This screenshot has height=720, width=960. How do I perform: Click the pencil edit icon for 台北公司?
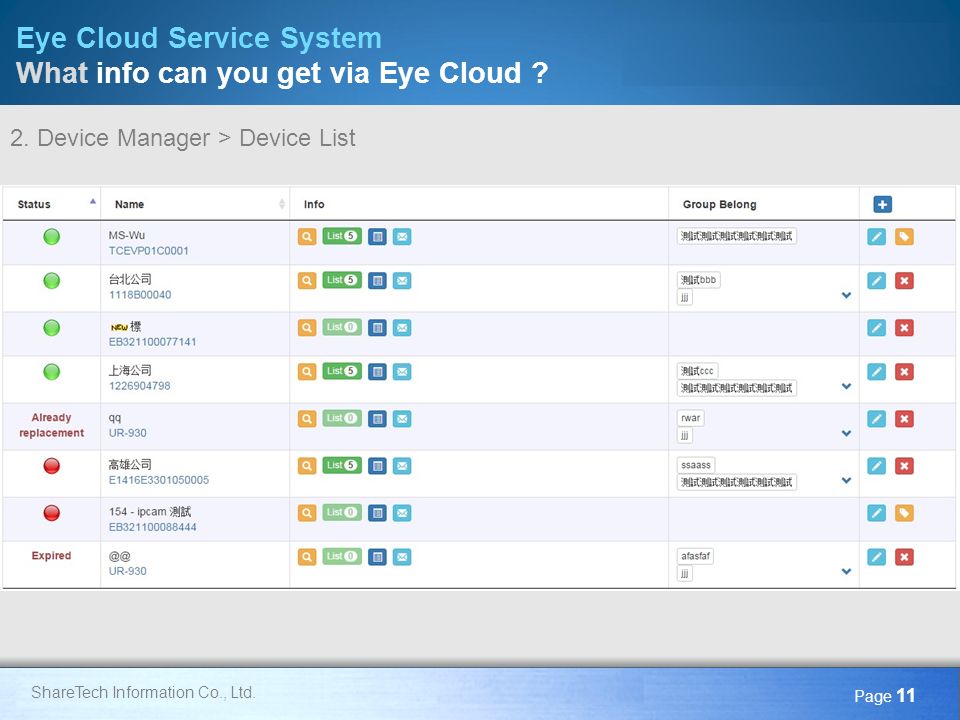[x=877, y=281]
